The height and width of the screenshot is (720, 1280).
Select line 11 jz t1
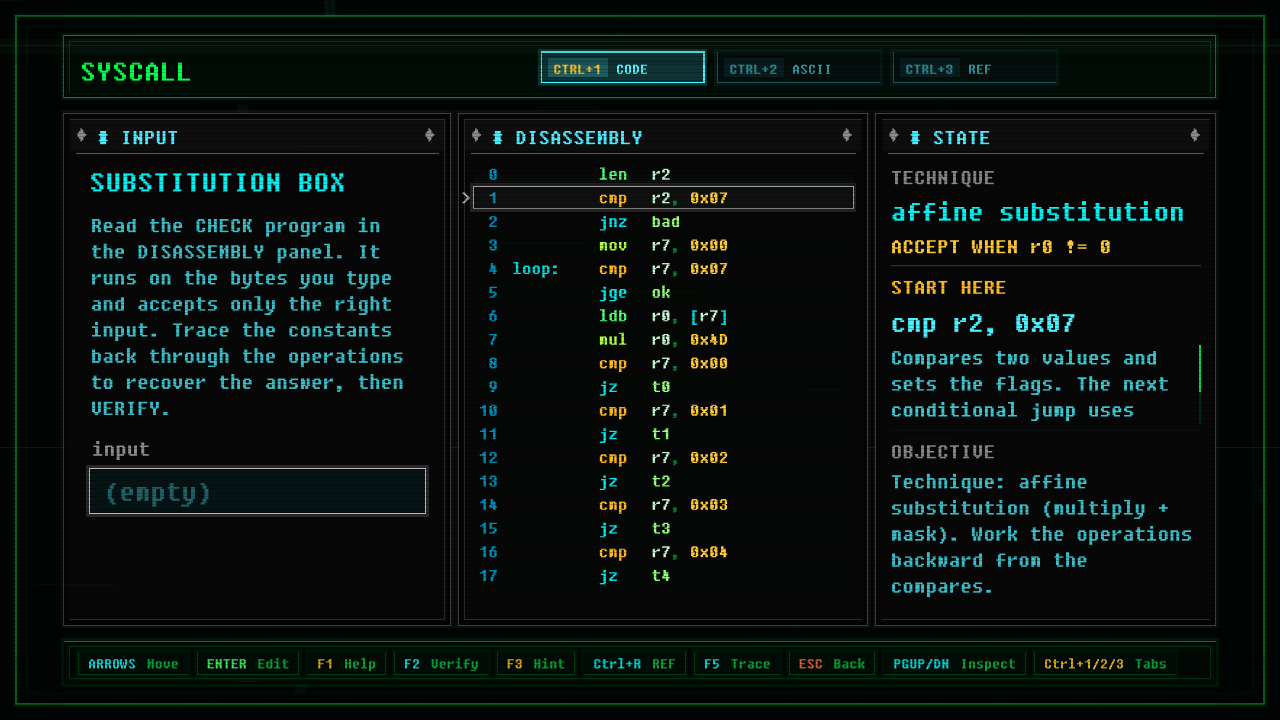(x=663, y=434)
